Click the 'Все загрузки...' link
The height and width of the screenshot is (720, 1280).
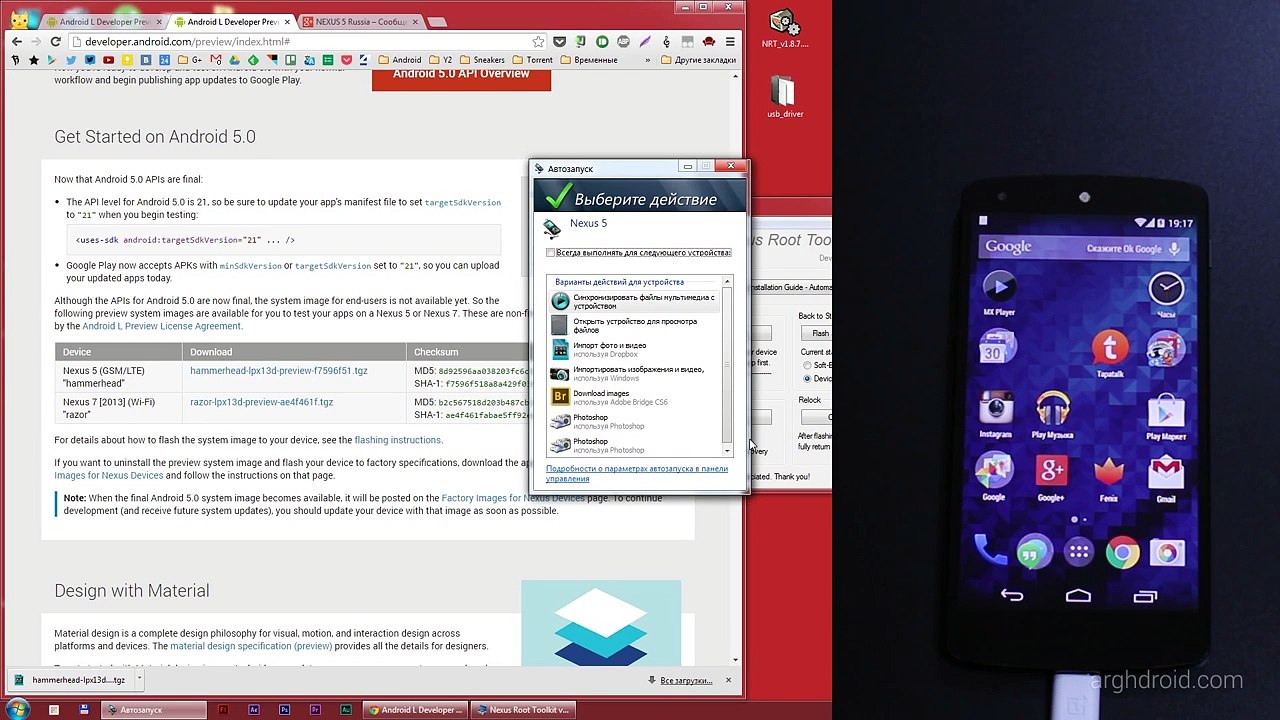[x=686, y=680]
